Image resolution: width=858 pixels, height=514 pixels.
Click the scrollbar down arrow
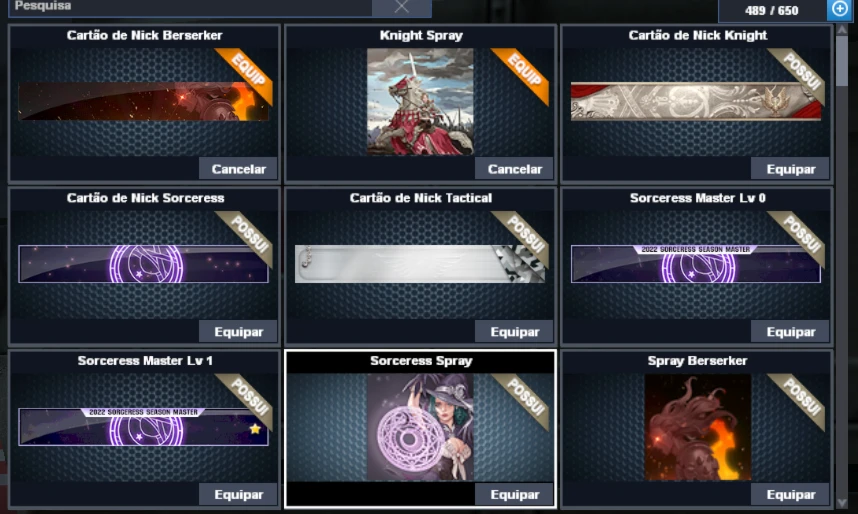(842, 503)
